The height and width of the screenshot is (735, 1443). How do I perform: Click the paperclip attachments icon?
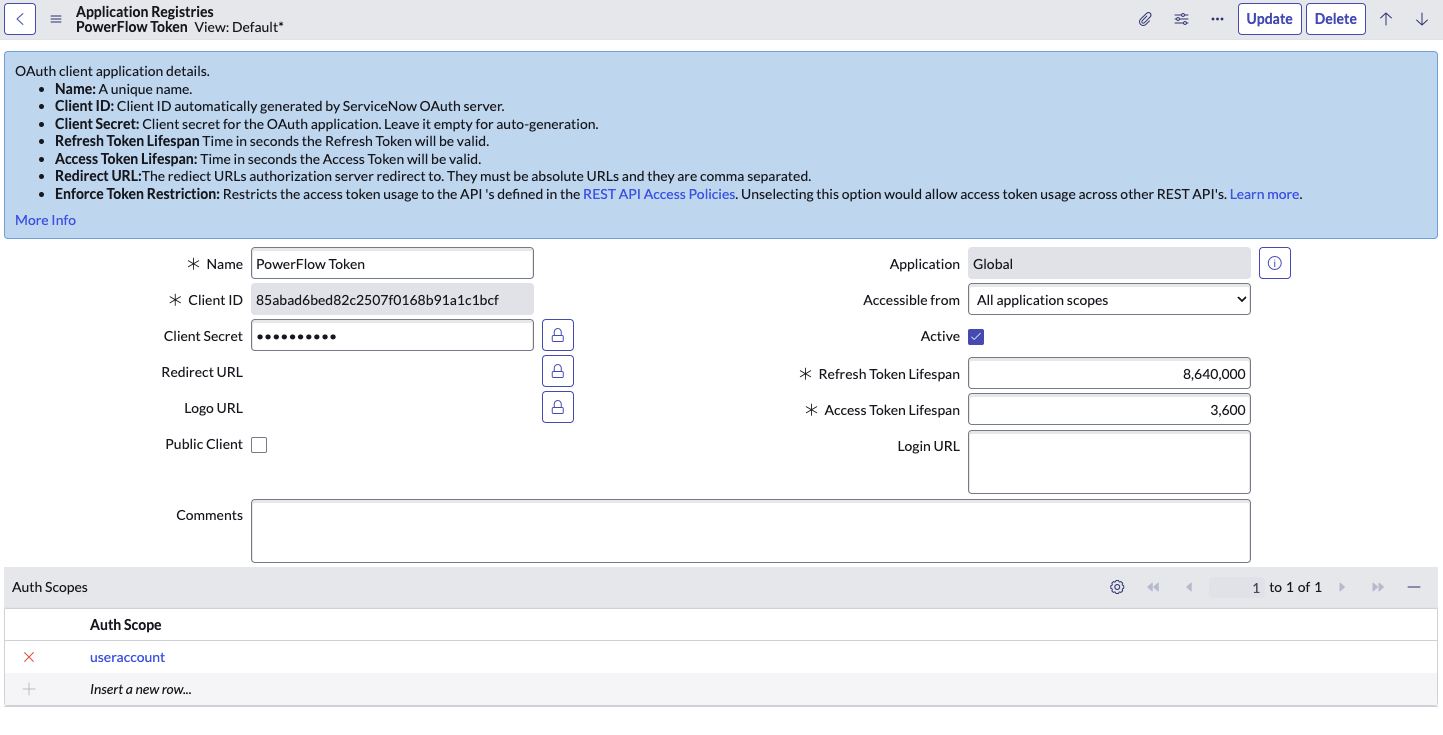[1145, 19]
